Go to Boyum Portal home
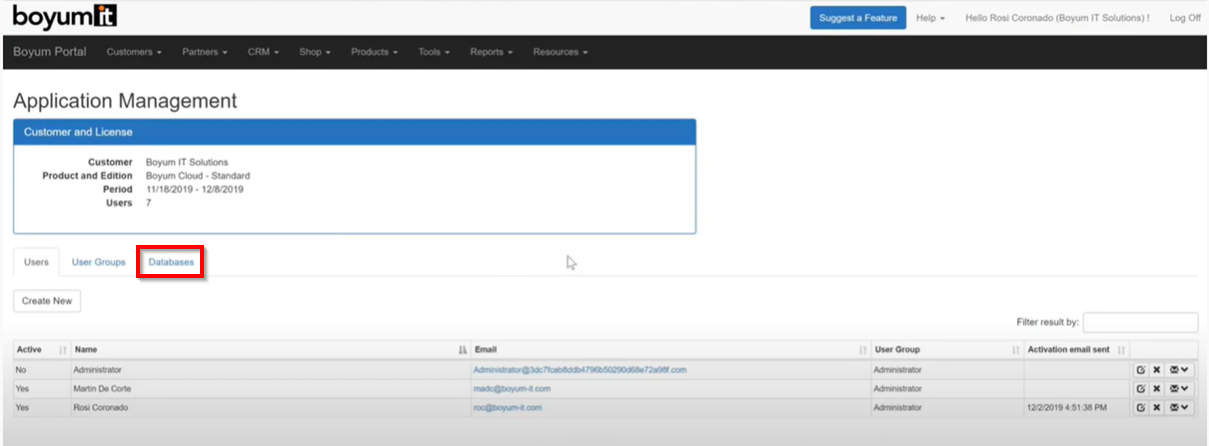This screenshot has height=446, width=1209. coord(50,52)
